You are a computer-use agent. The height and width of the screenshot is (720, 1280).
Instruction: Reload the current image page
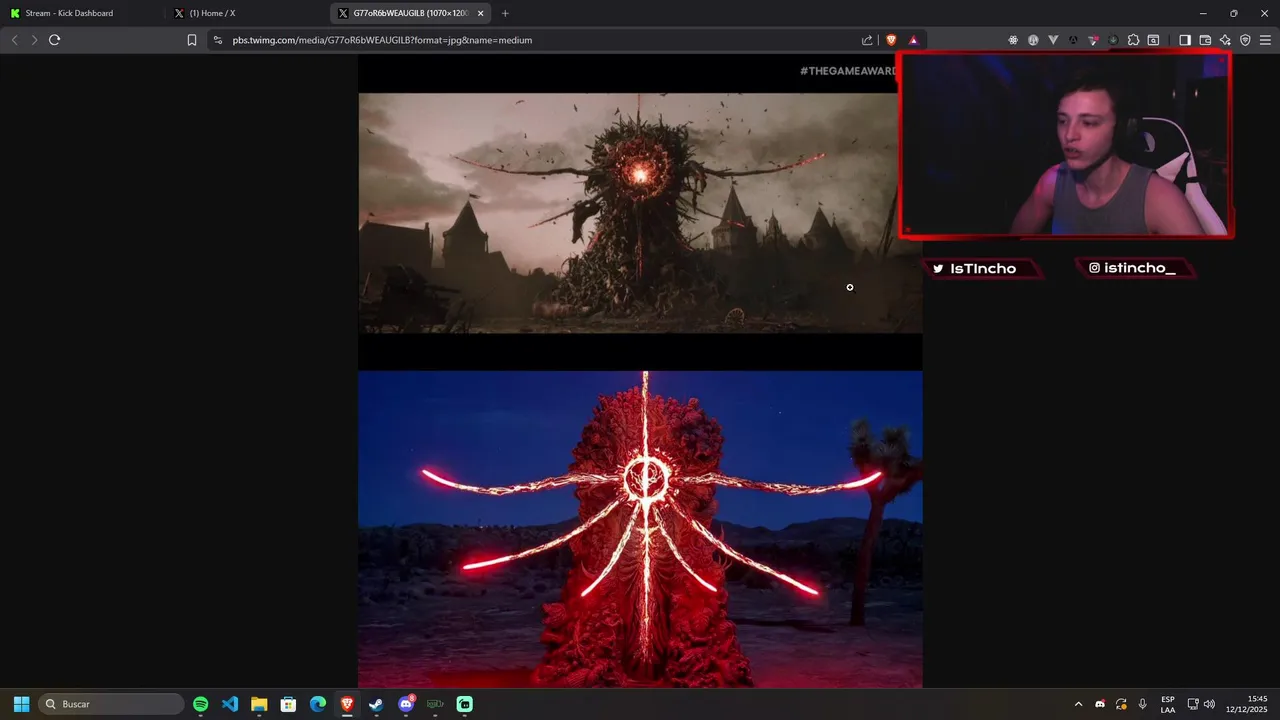[55, 40]
